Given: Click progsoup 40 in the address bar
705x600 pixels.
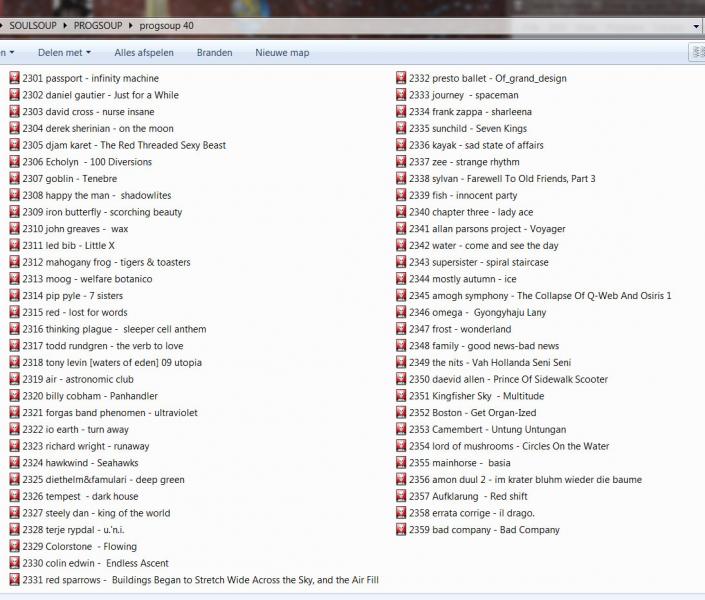Looking at the screenshot, I should 166,26.
